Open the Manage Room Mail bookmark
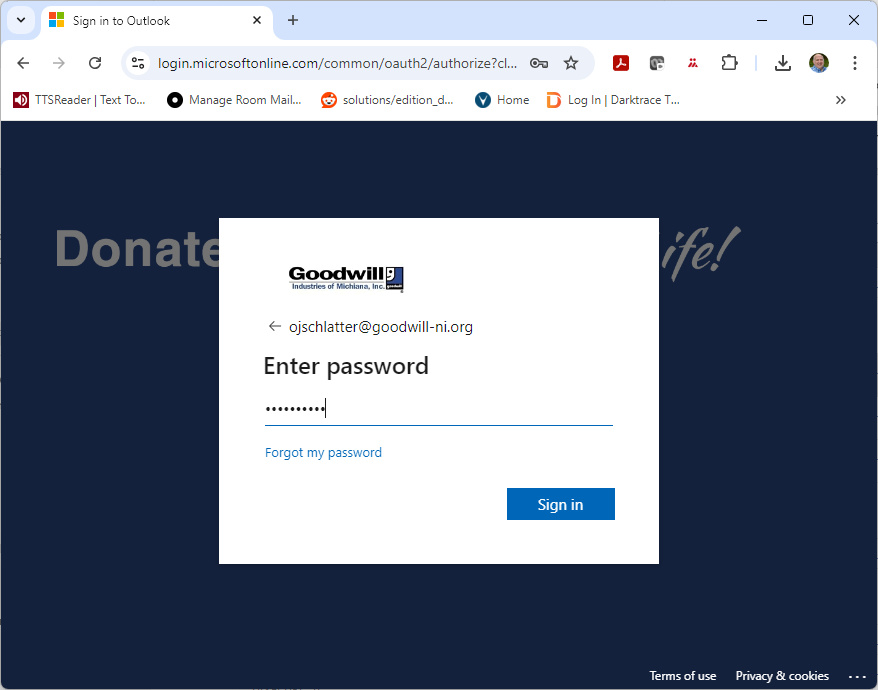Screen dimensions: 878x690 [x=234, y=100]
